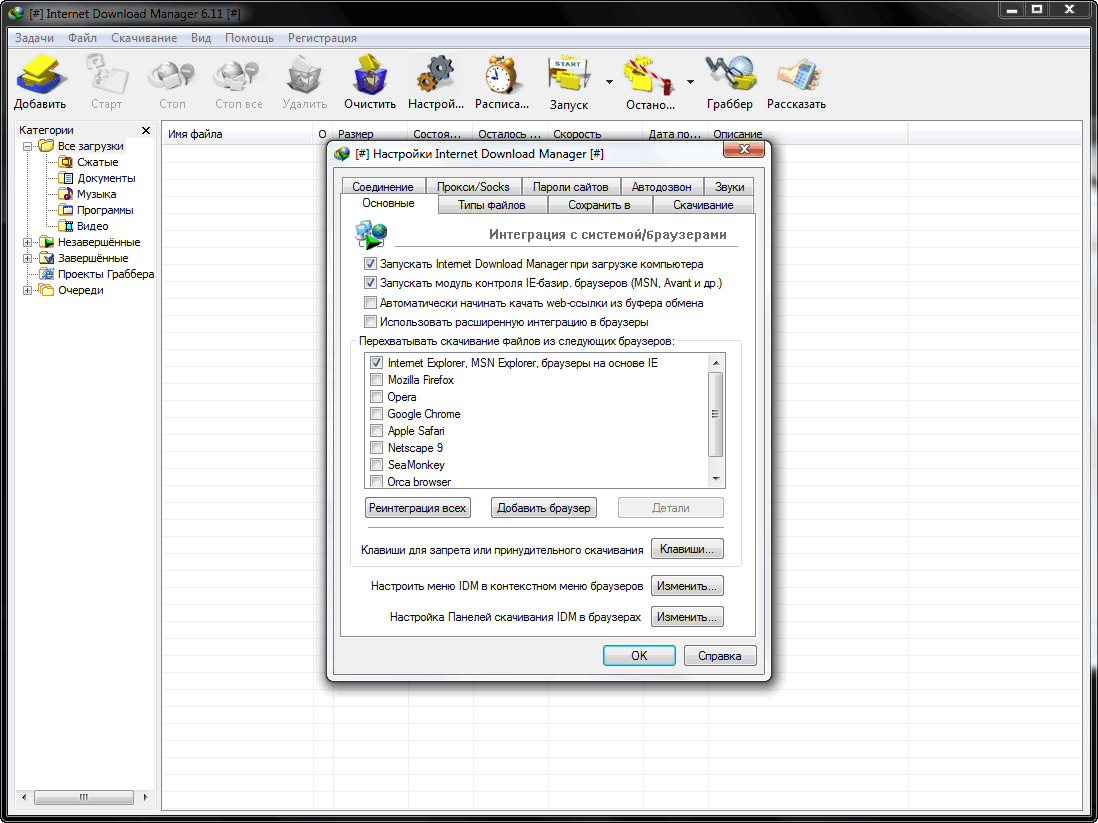Open the Скачивание menu

pos(144,38)
